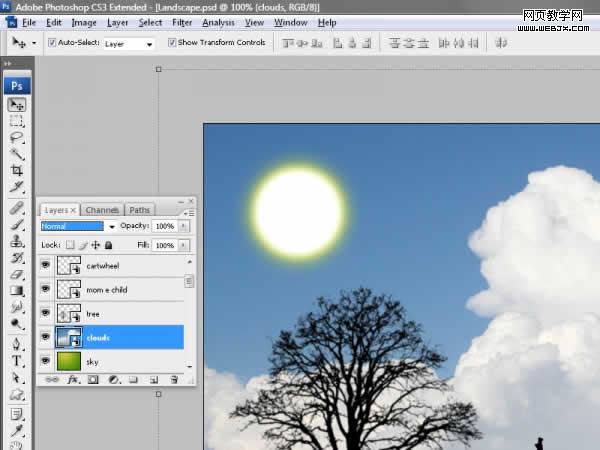Viewport: 600px width, 450px height.
Task: Select the Clone Stamp tool
Action: tap(17, 241)
